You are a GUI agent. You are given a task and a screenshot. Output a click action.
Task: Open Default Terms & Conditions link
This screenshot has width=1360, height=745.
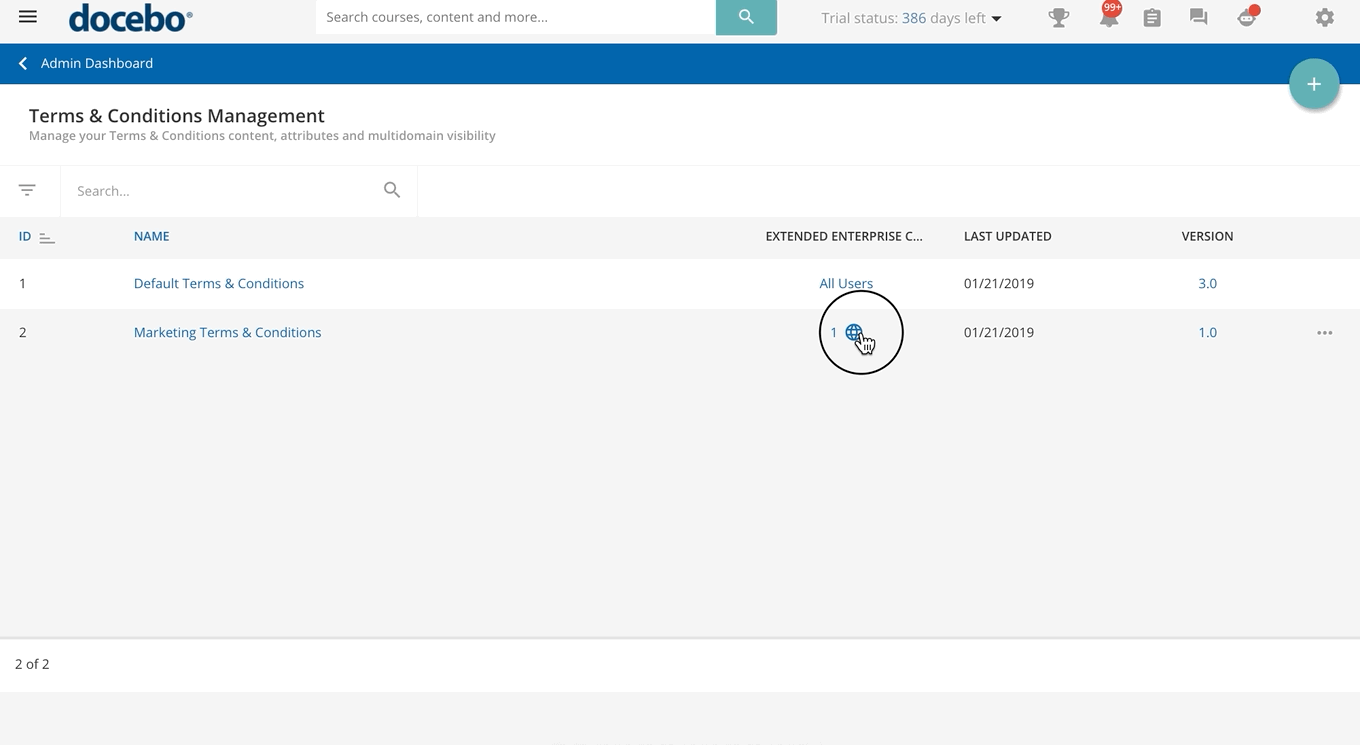[x=219, y=284]
